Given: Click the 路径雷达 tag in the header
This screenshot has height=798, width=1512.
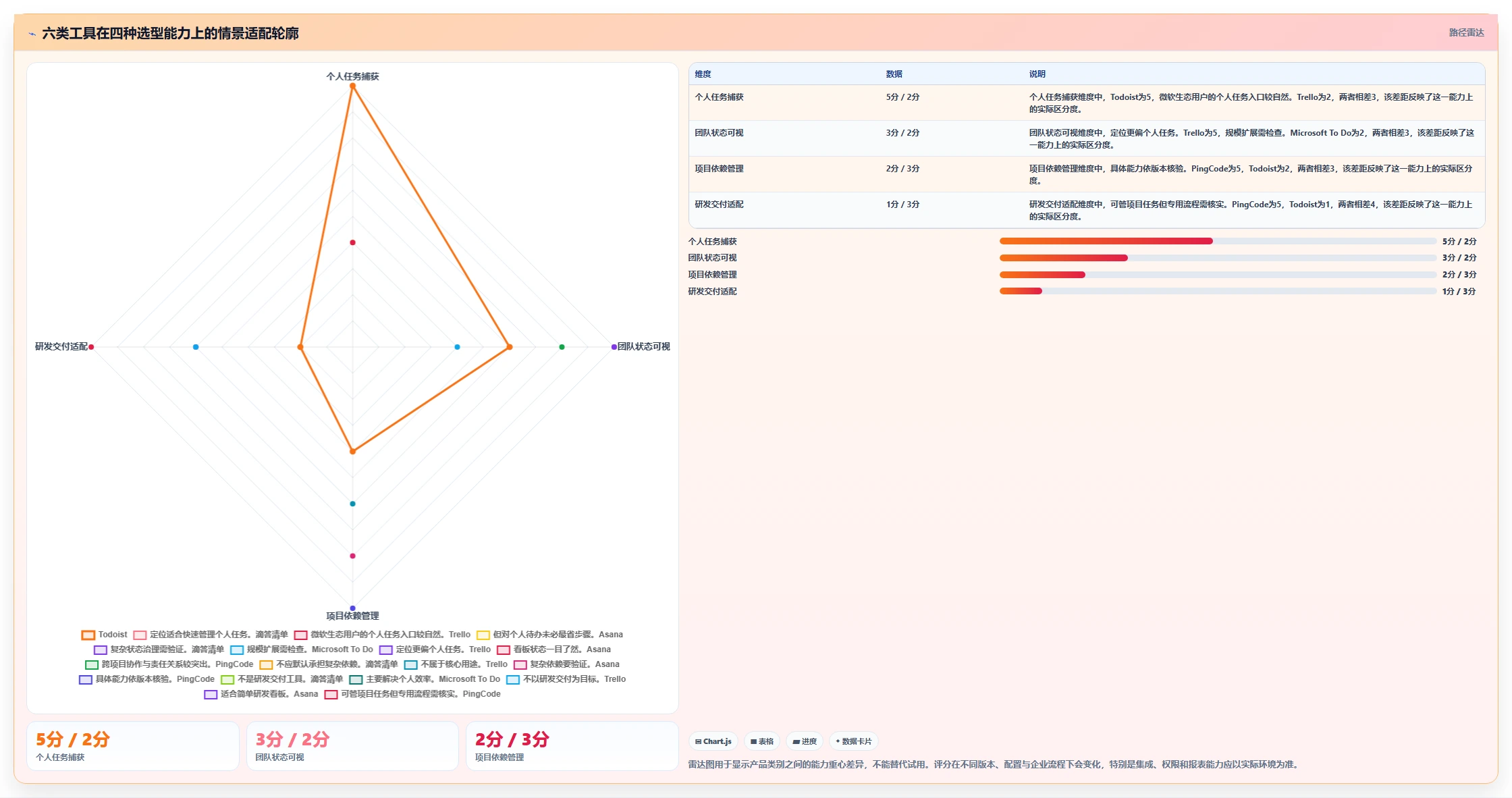Looking at the screenshot, I should pos(1466,32).
